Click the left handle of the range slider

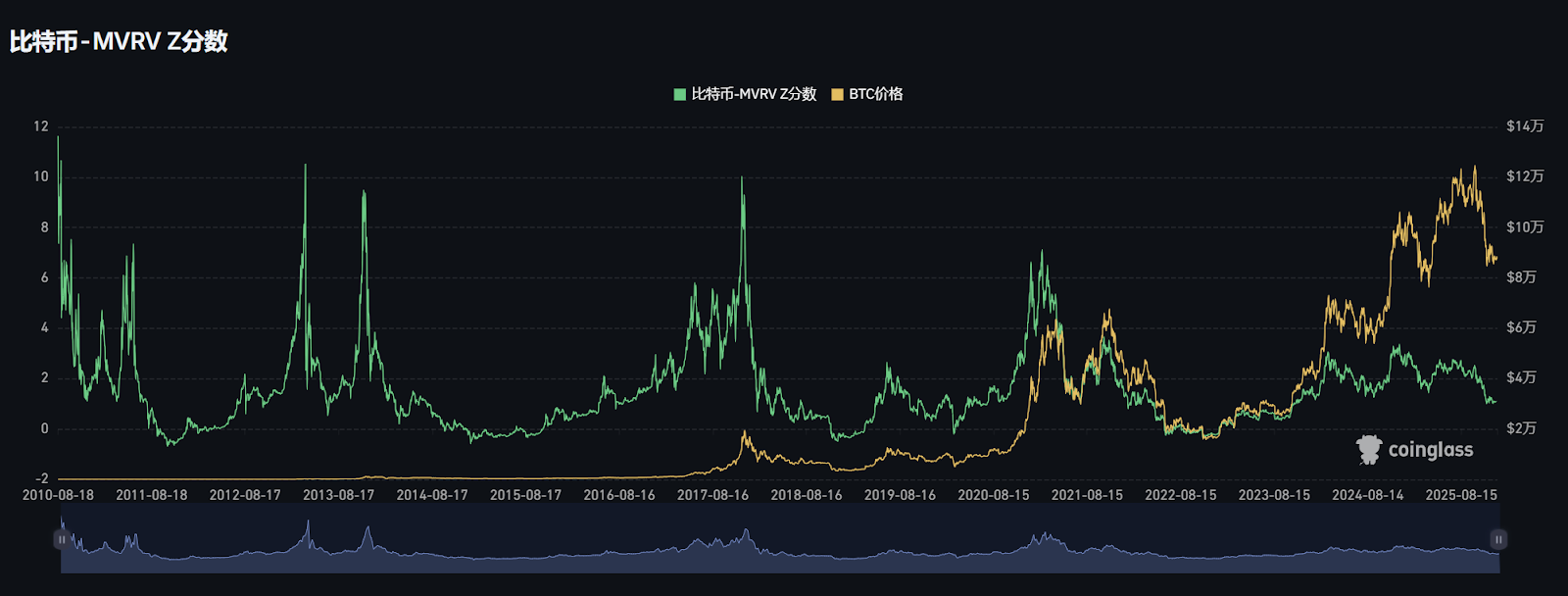point(62,539)
